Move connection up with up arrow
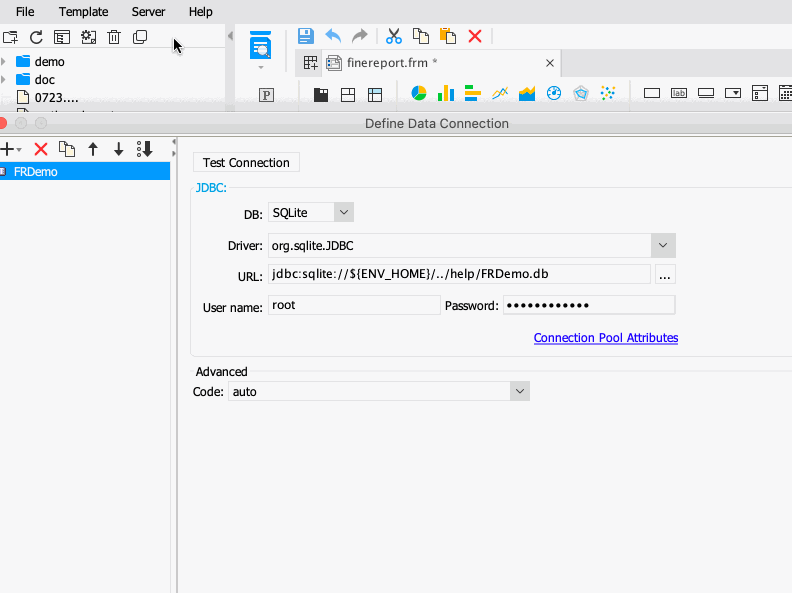 [93, 149]
